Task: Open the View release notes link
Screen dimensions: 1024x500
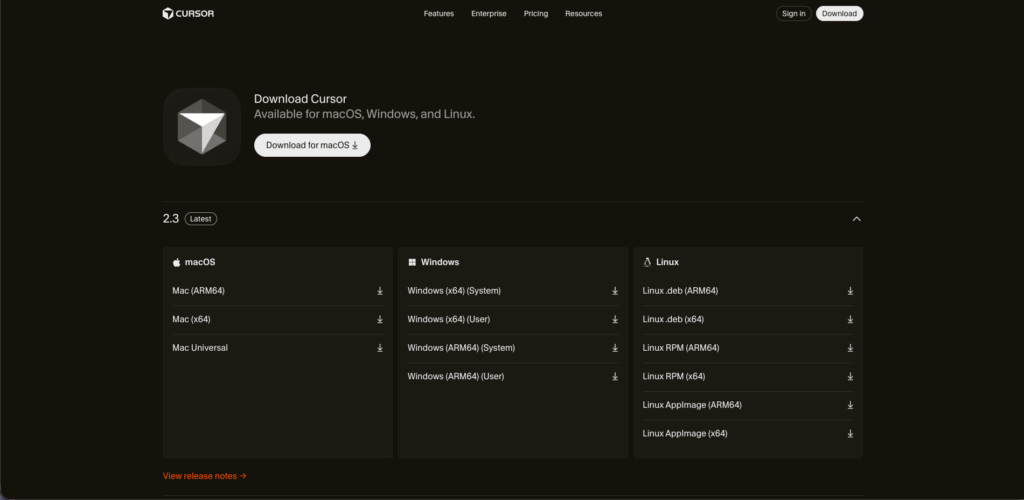Action: (x=204, y=476)
